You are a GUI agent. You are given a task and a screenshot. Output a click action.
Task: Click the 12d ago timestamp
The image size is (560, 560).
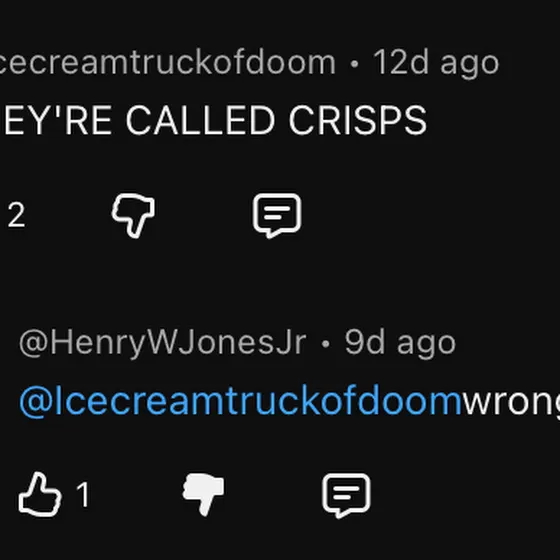point(436,63)
